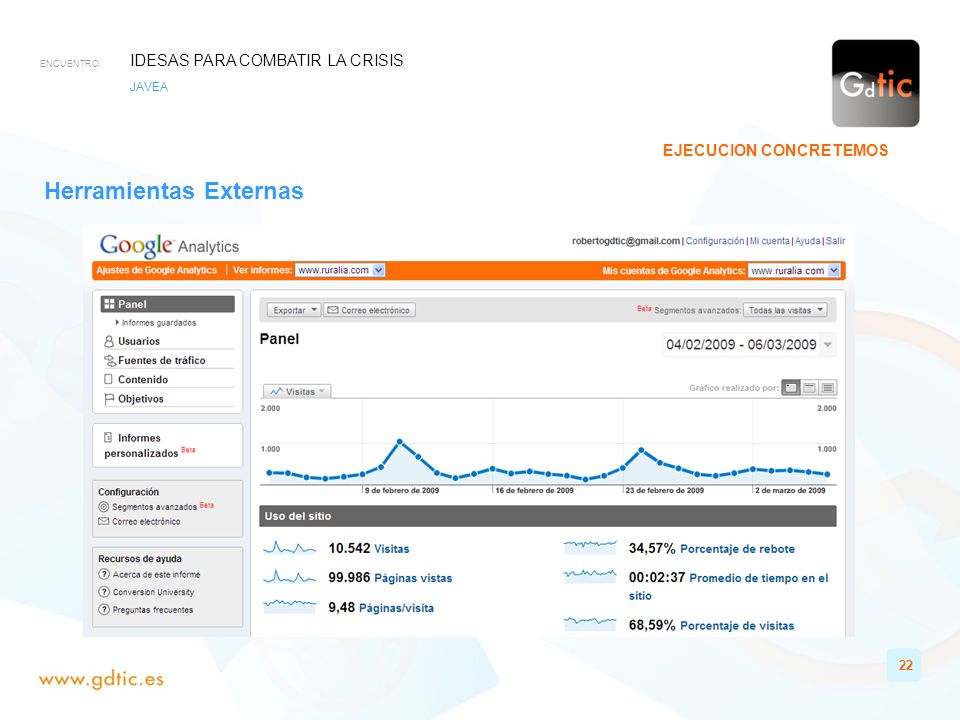Open the Configuración header link
The width and height of the screenshot is (960, 720).
point(714,241)
